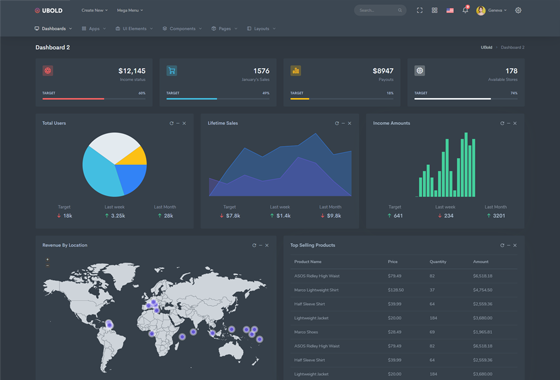Click the 3201 Last Month value
The height and width of the screenshot is (380, 560).
499,216
